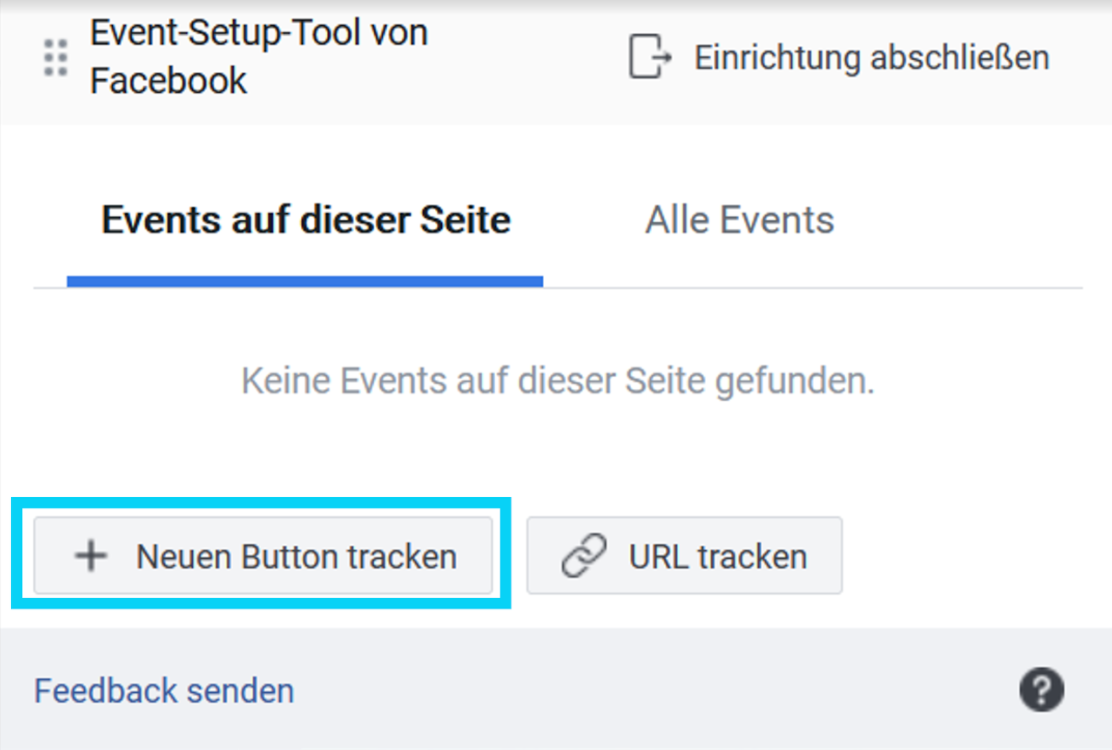Choose the URL tracken button label
This screenshot has height=750, width=1112.
point(718,556)
